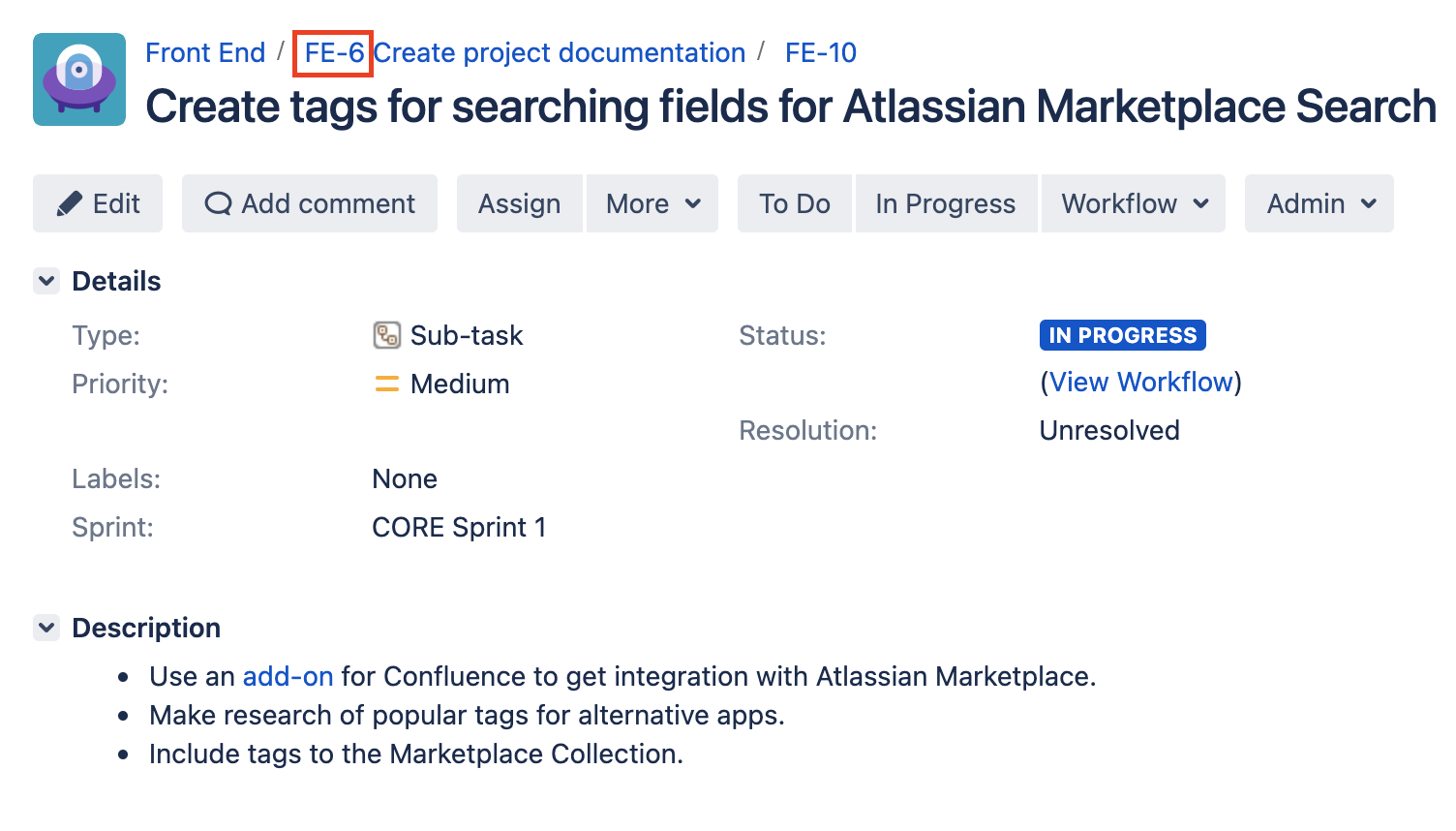
Task: Click the Assign button
Action: pos(519,203)
